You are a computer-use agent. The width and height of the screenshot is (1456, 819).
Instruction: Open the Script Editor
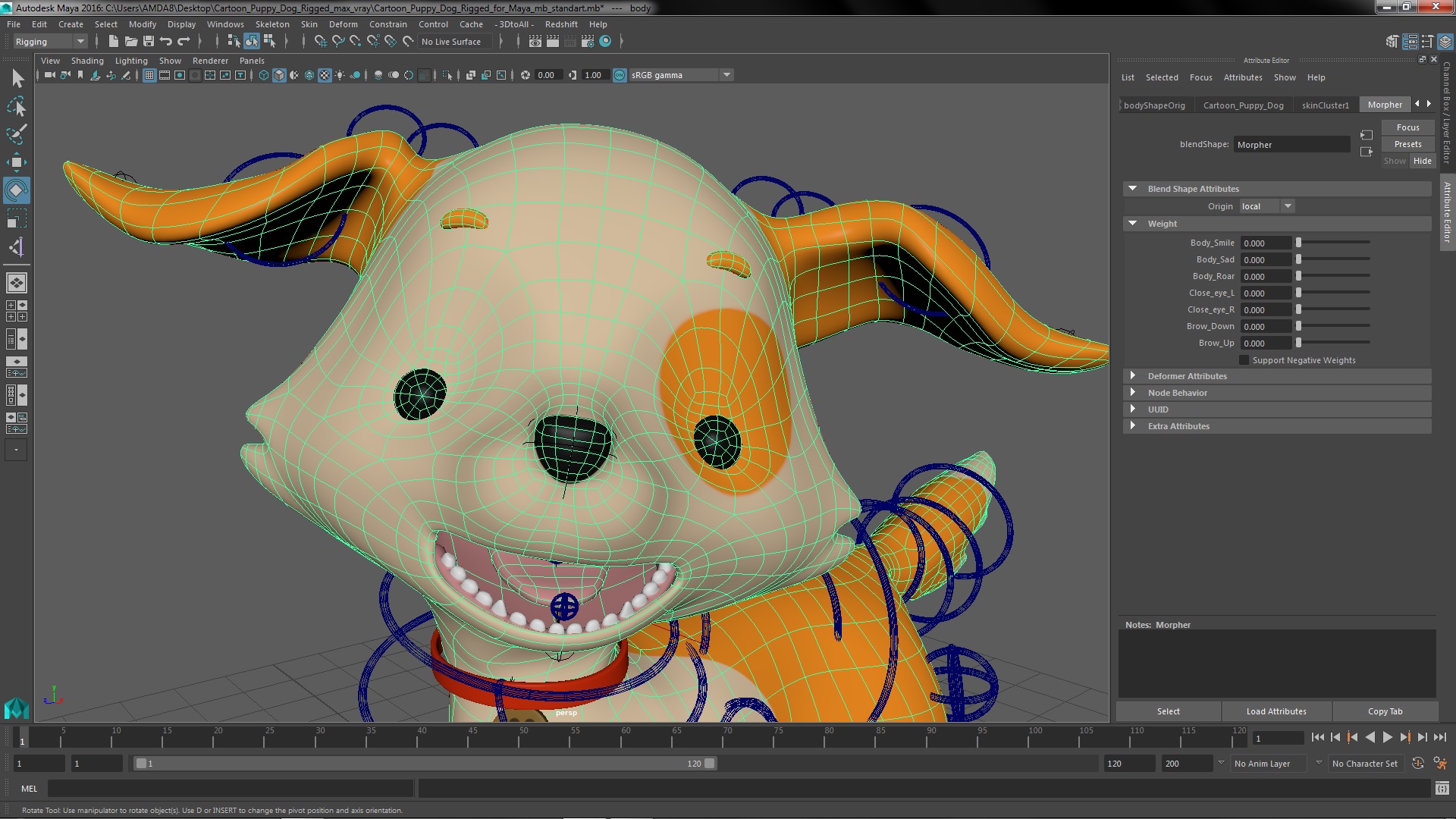1442,789
